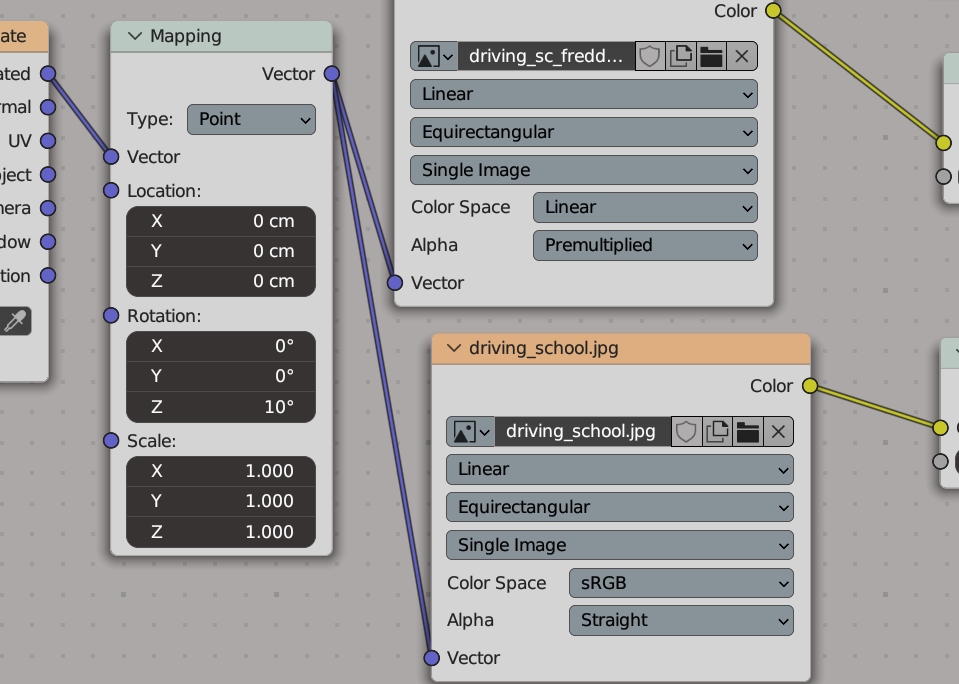
Task: Click the Mapping node Vector output socket
Action: 332,73
